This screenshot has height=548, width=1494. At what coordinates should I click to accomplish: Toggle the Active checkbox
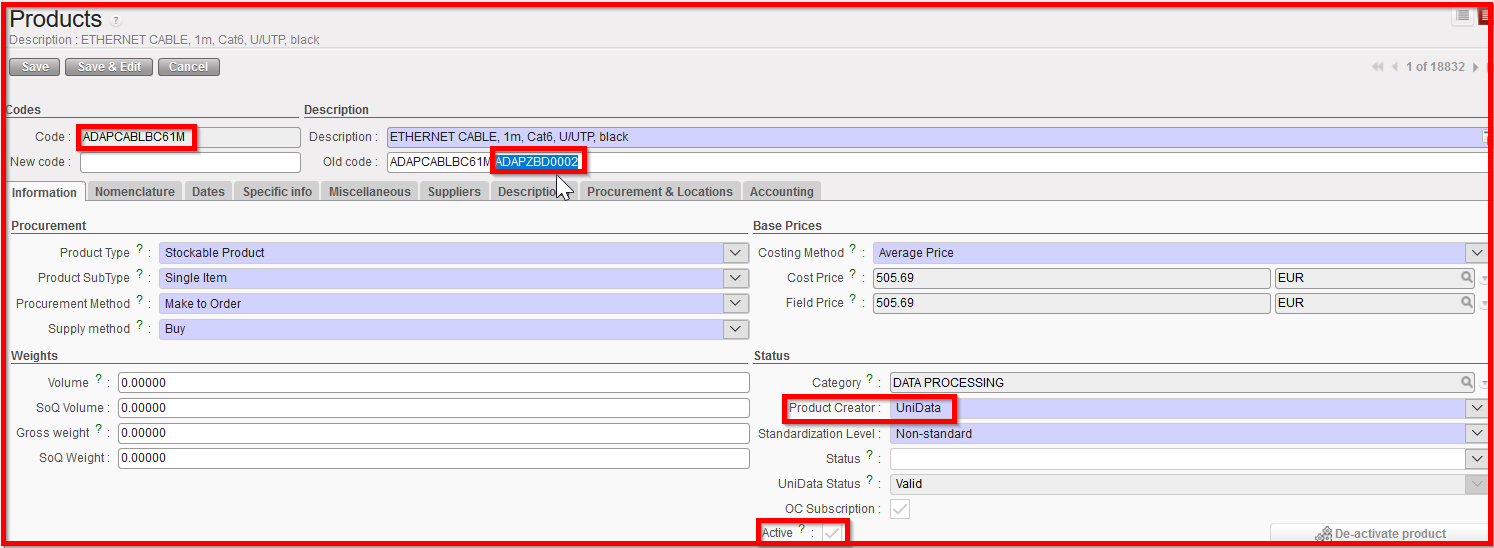click(x=832, y=533)
